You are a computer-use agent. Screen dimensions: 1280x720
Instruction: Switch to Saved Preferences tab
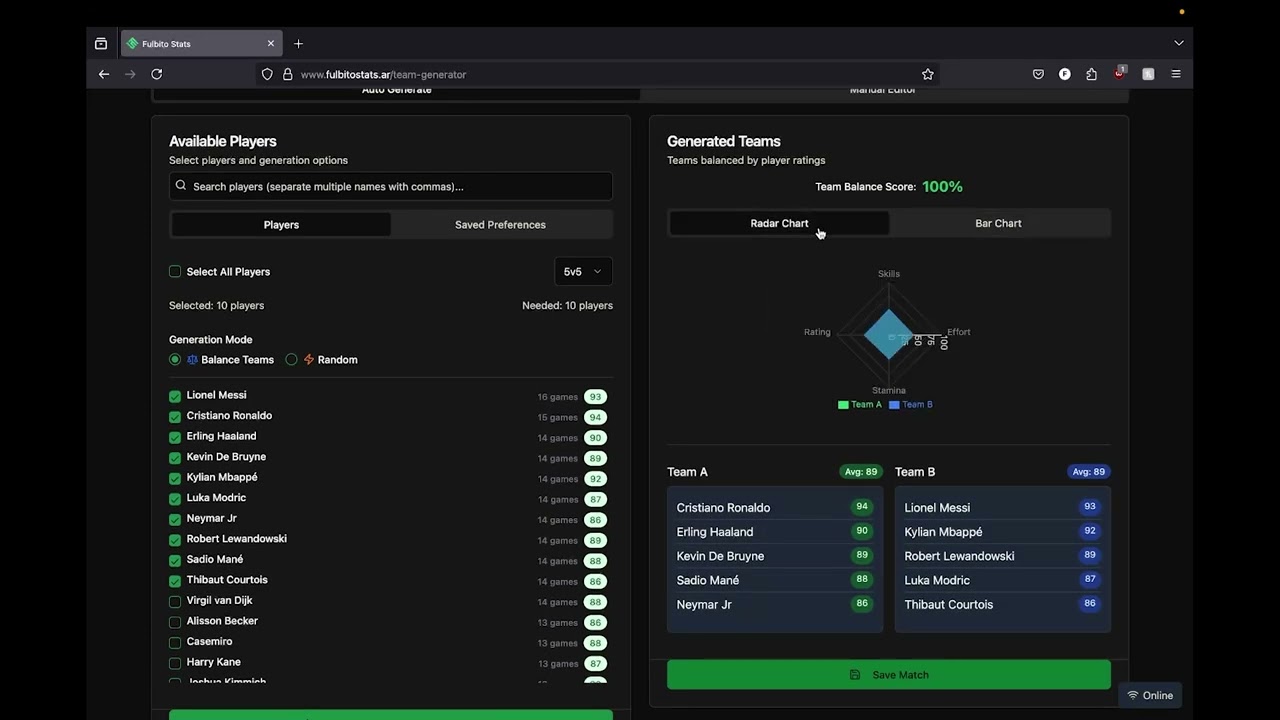point(500,225)
